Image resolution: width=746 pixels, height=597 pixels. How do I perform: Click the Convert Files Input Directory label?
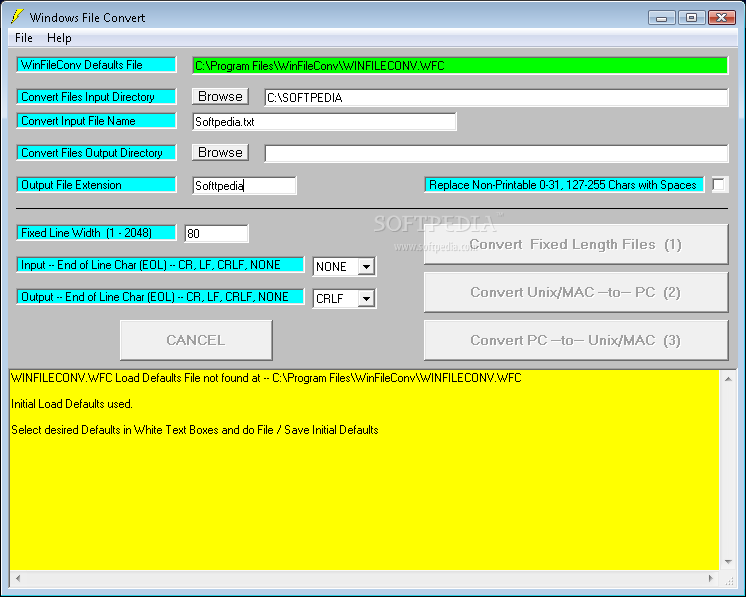click(97, 97)
